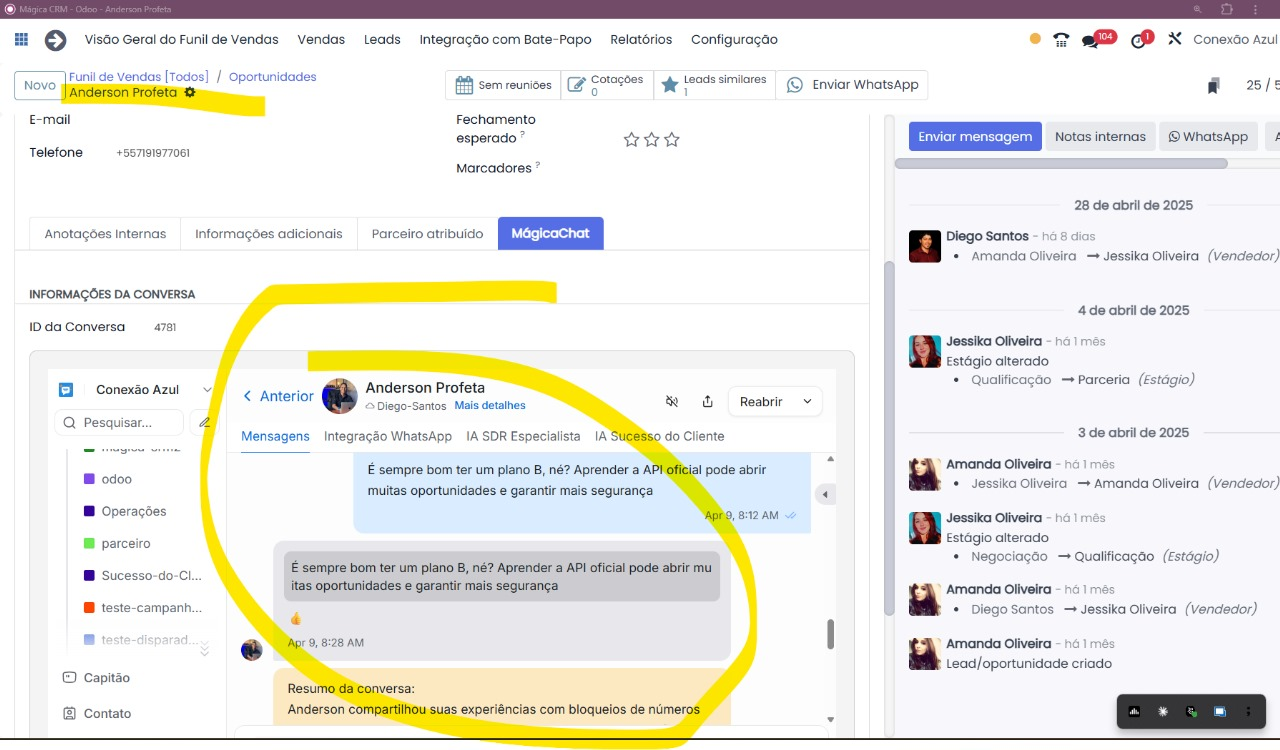Click the blue screens icon in floating toolbar

[x=1220, y=712]
